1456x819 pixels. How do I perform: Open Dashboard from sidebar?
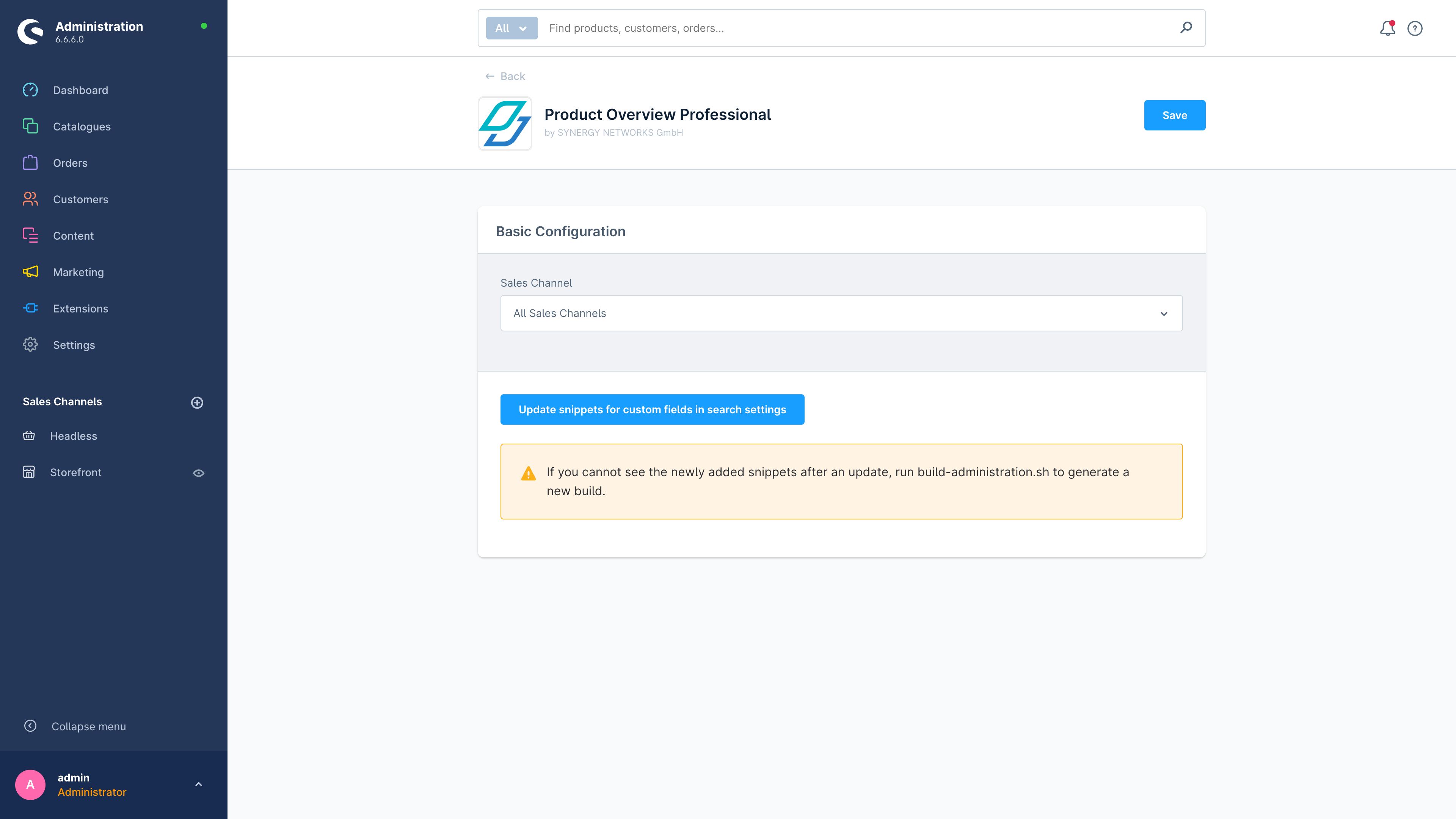[x=80, y=90]
